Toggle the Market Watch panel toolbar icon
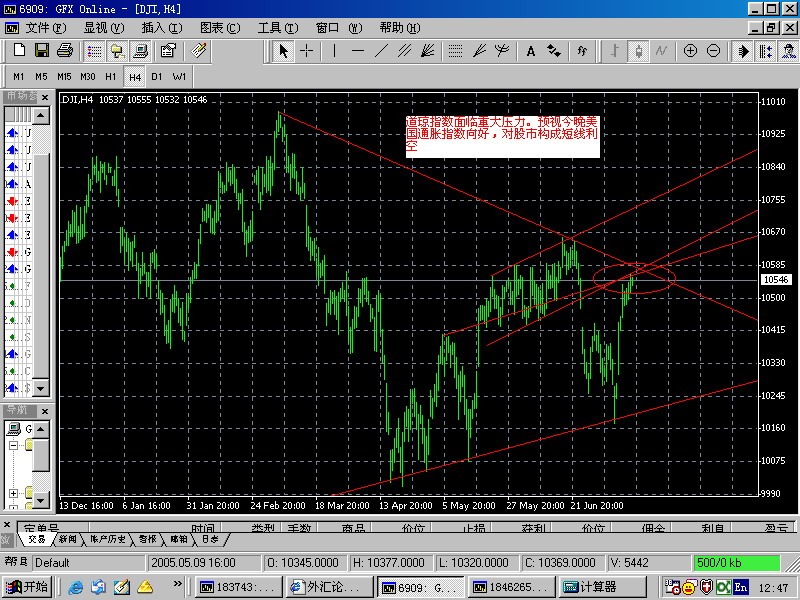This screenshot has height=600, width=800. pyautogui.click(x=94, y=51)
